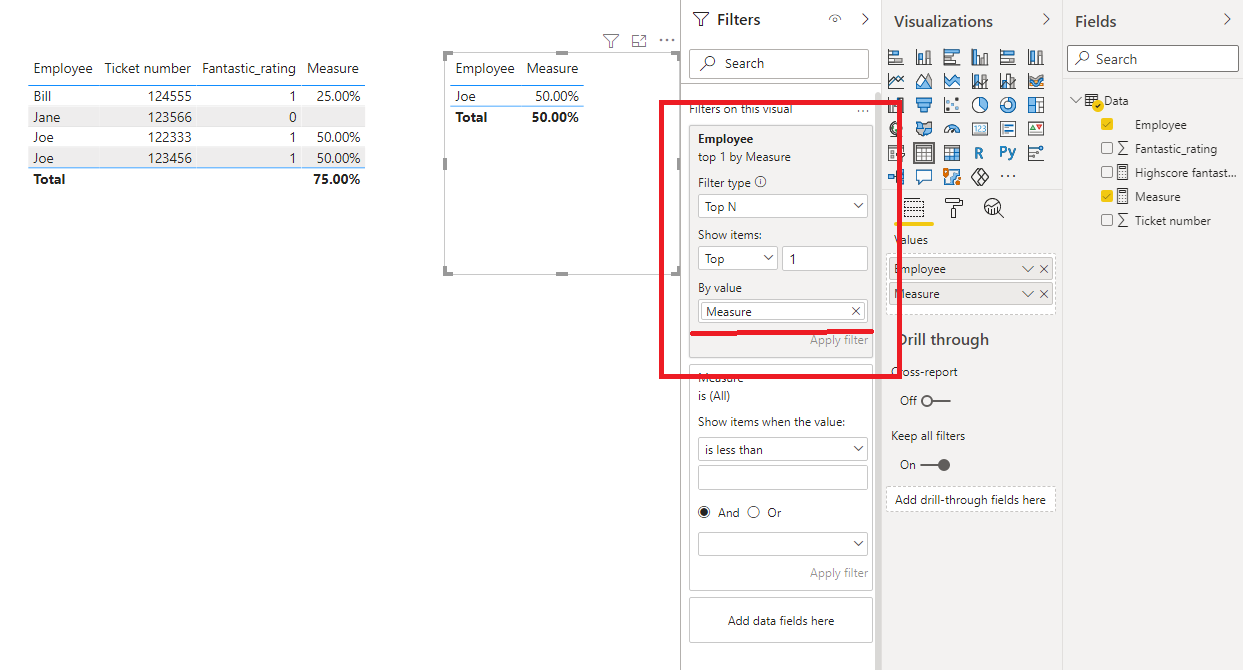Open the ArcGIS maps visual

click(x=952, y=177)
